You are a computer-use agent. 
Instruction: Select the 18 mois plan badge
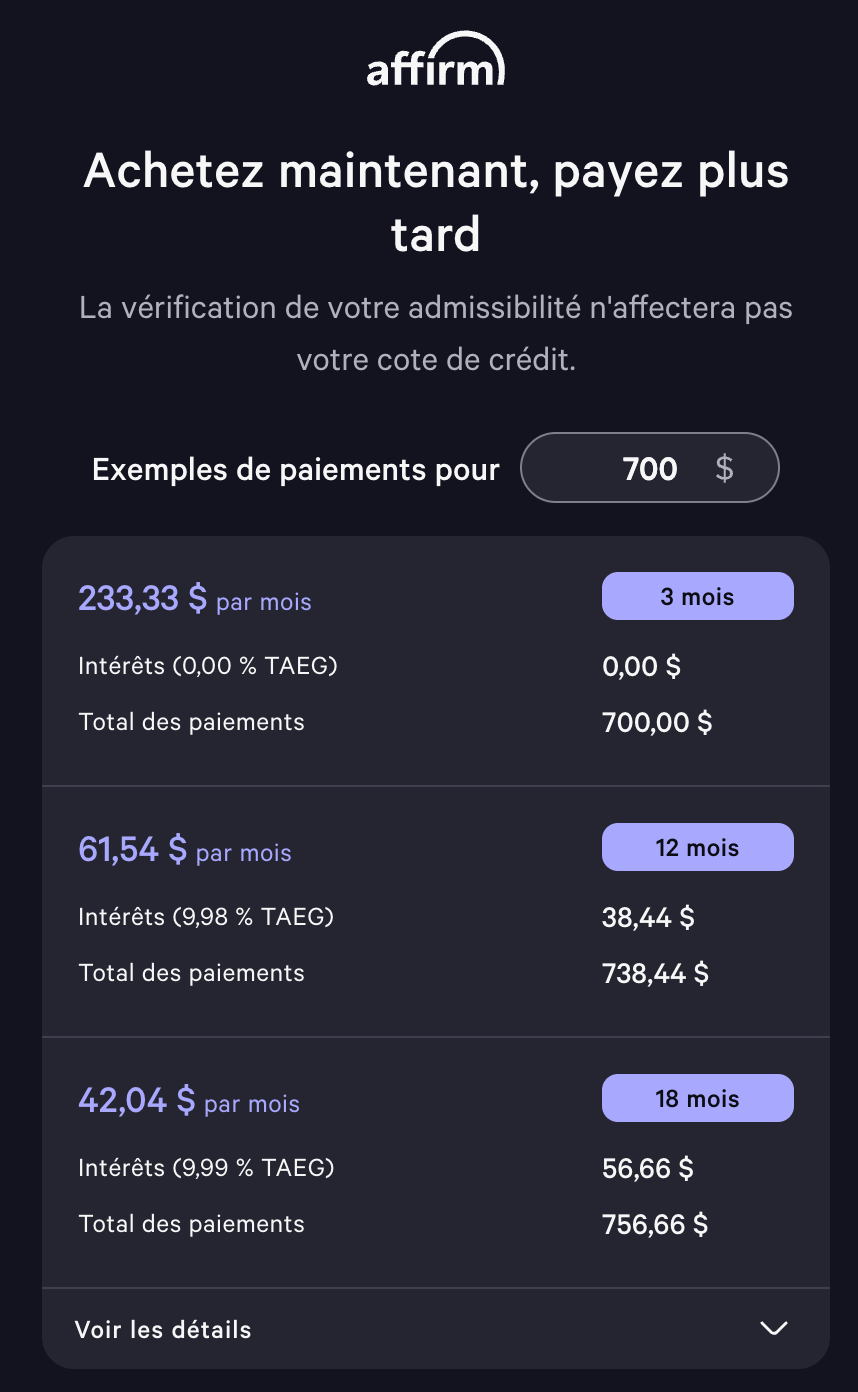697,1098
